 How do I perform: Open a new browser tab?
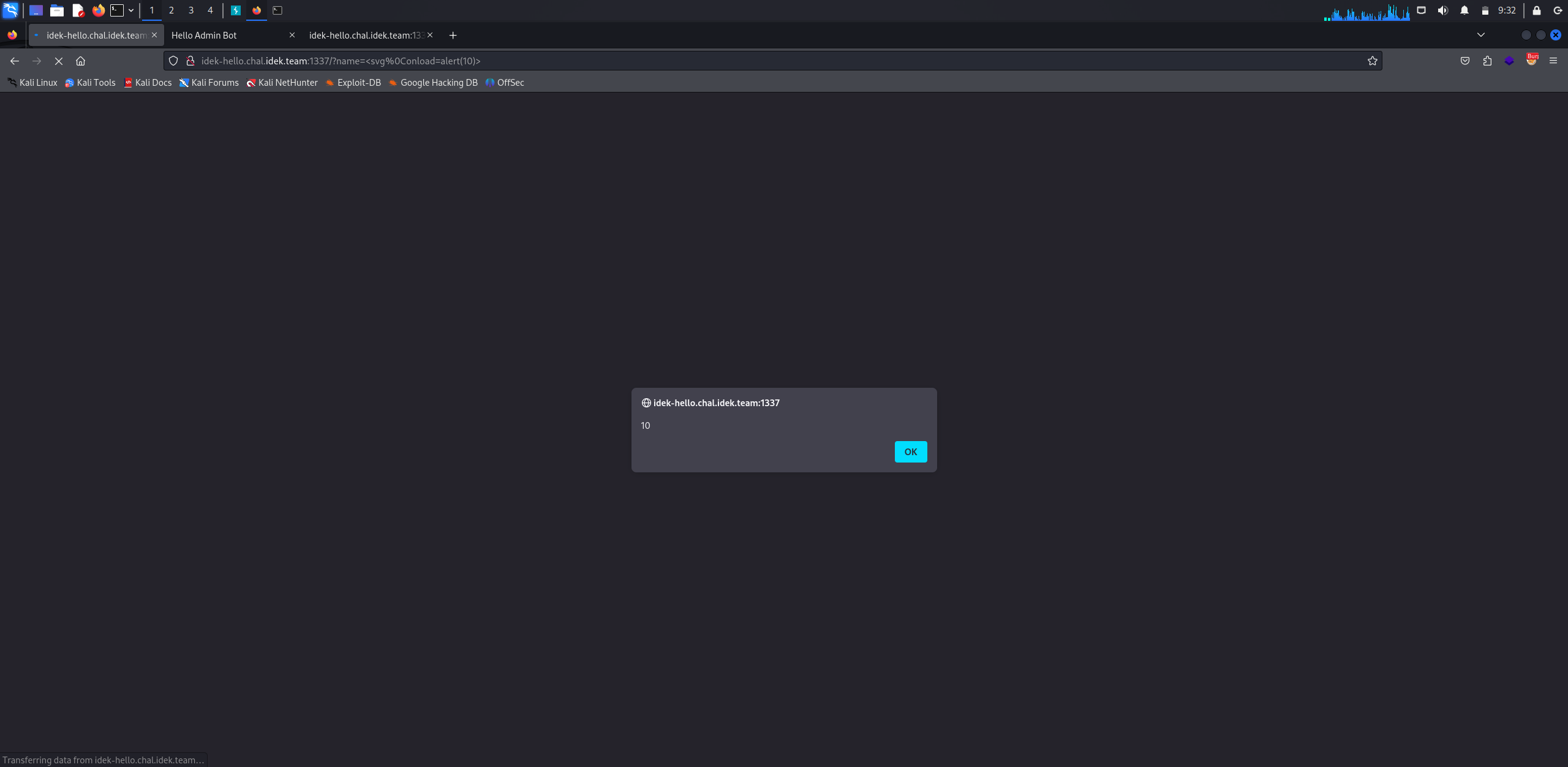[x=453, y=35]
